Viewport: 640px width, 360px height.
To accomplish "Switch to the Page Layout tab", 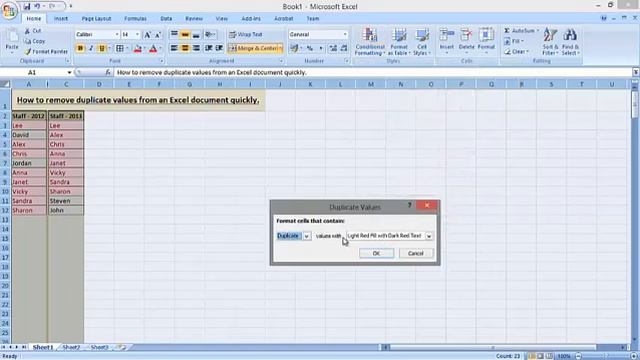I will click(96, 18).
